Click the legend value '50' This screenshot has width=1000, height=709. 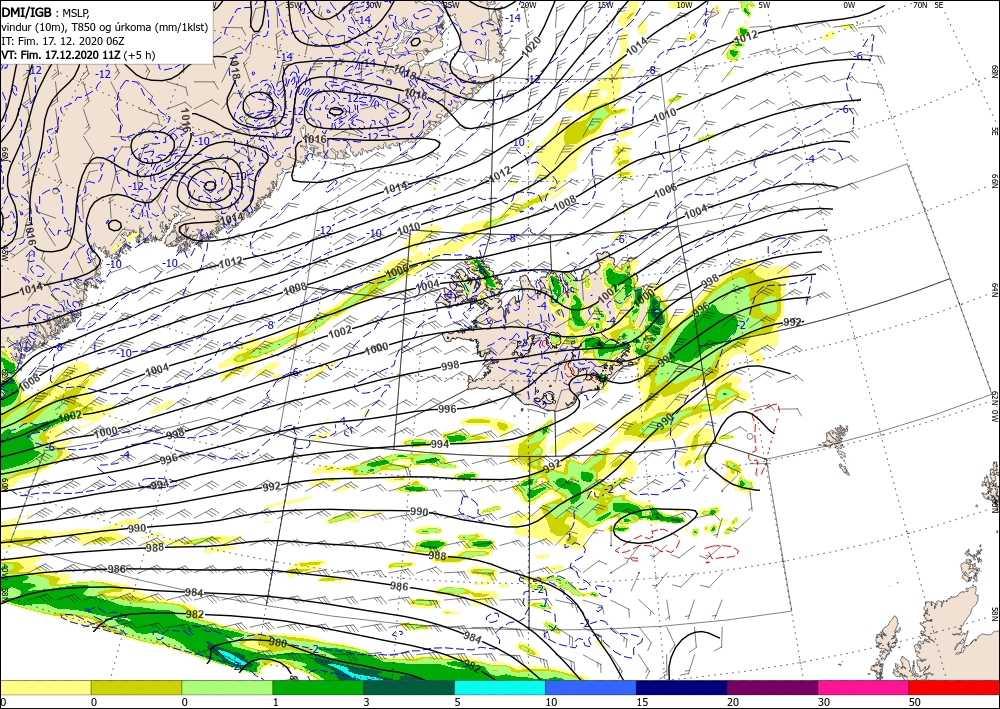(914, 702)
